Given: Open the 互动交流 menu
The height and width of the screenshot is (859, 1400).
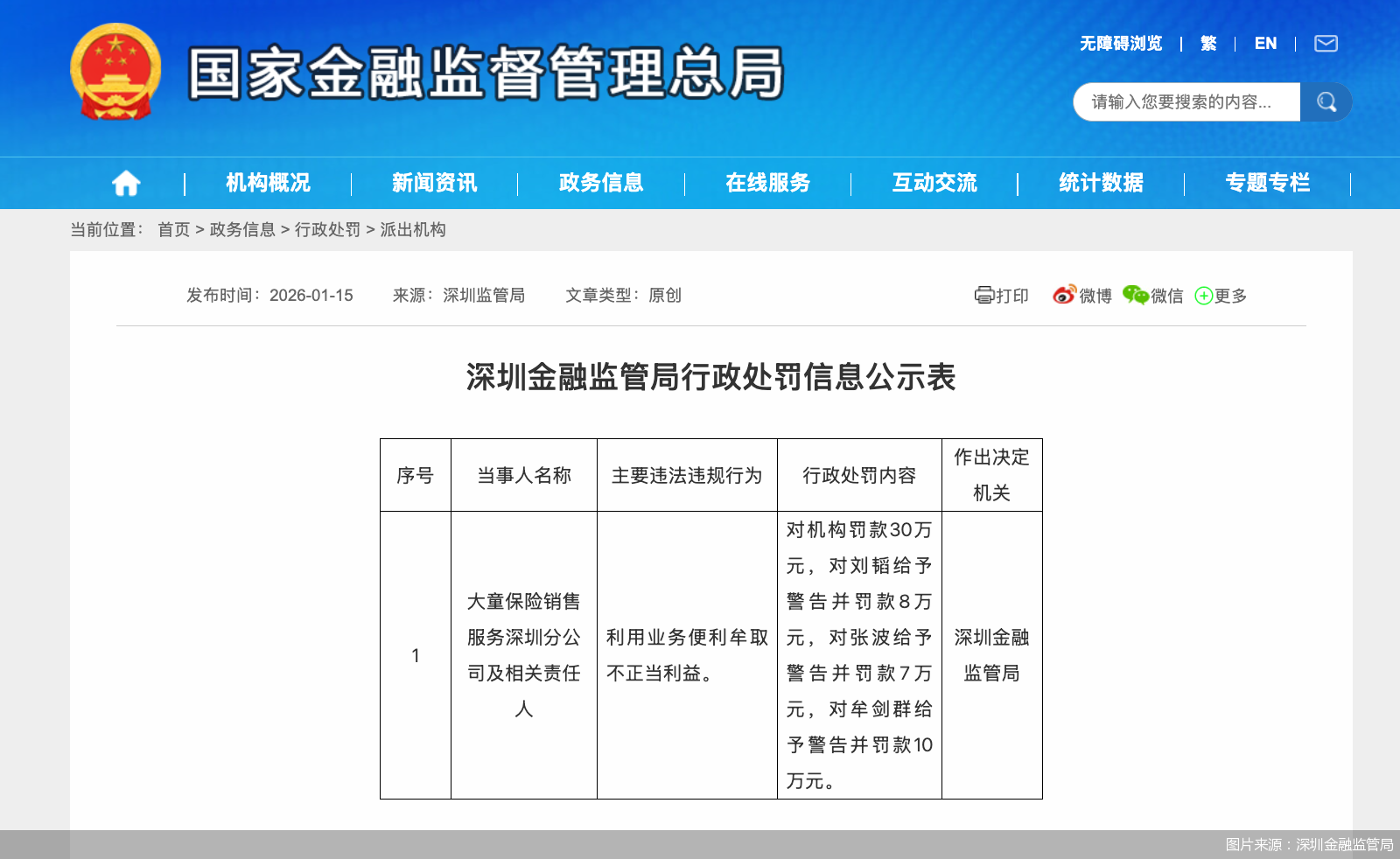Looking at the screenshot, I should (934, 183).
